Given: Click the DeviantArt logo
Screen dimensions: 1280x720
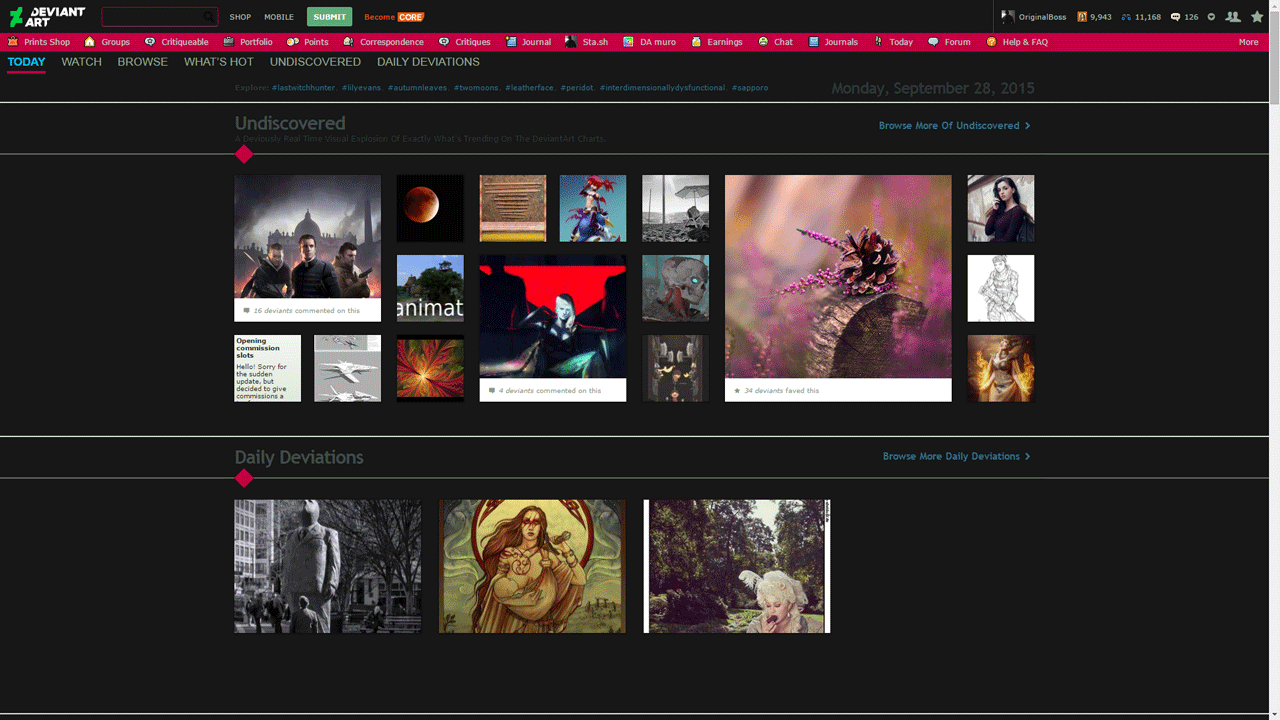Looking at the screenshot, I should 47,16.
